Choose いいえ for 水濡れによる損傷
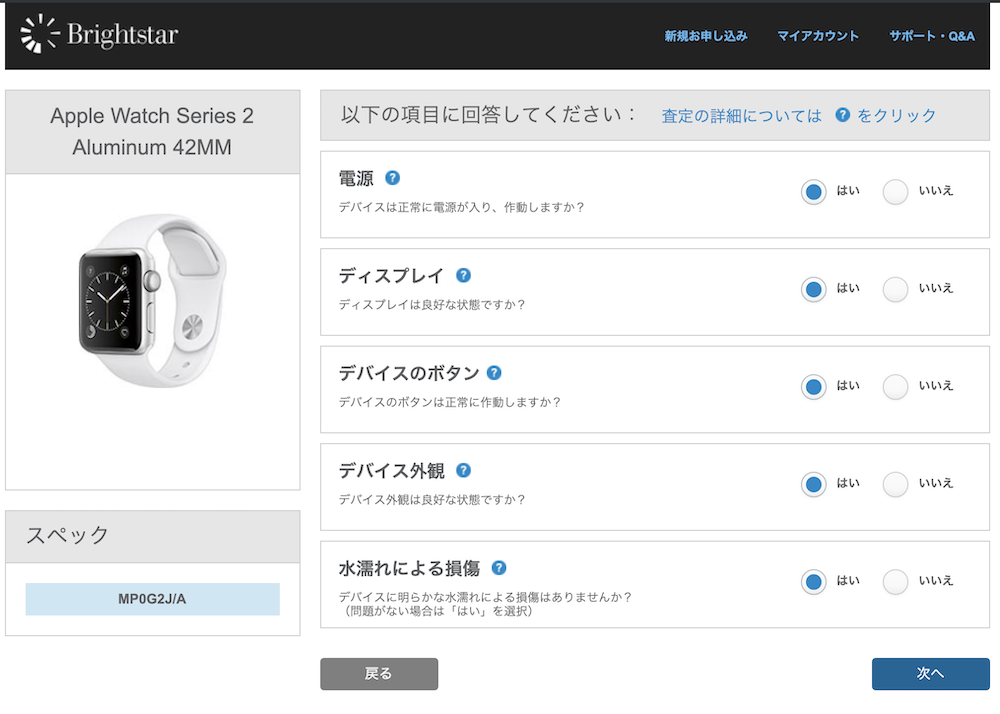 pyautogui.click(x=896, y=582)
